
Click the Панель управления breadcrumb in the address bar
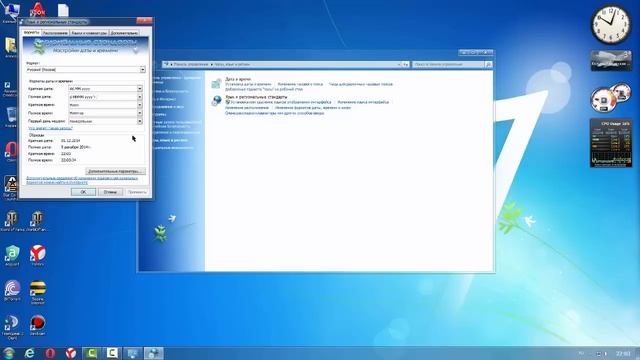pos(192,64)
